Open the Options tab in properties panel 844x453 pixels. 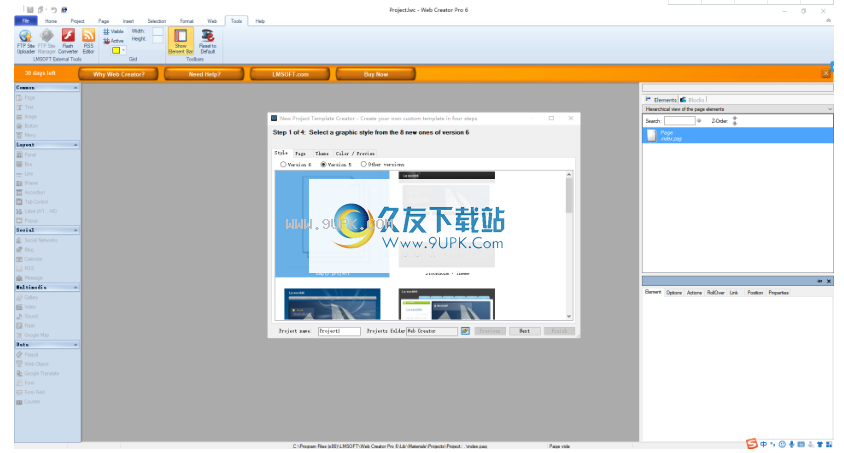pyautogui.click(x=673, y=293)
